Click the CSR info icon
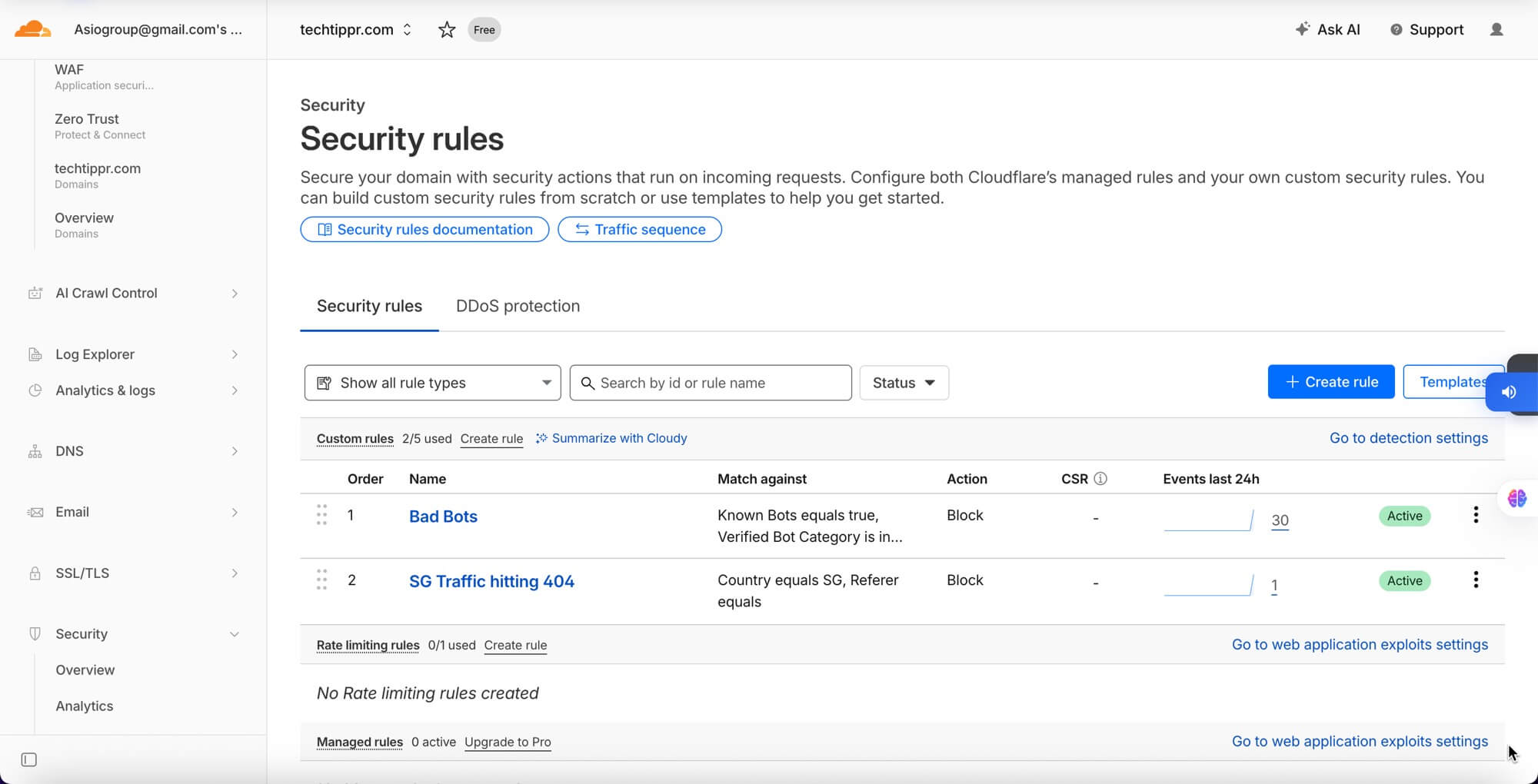Image resolution: width=1538 pixels, height=784 pixels. pos(1100,479)
